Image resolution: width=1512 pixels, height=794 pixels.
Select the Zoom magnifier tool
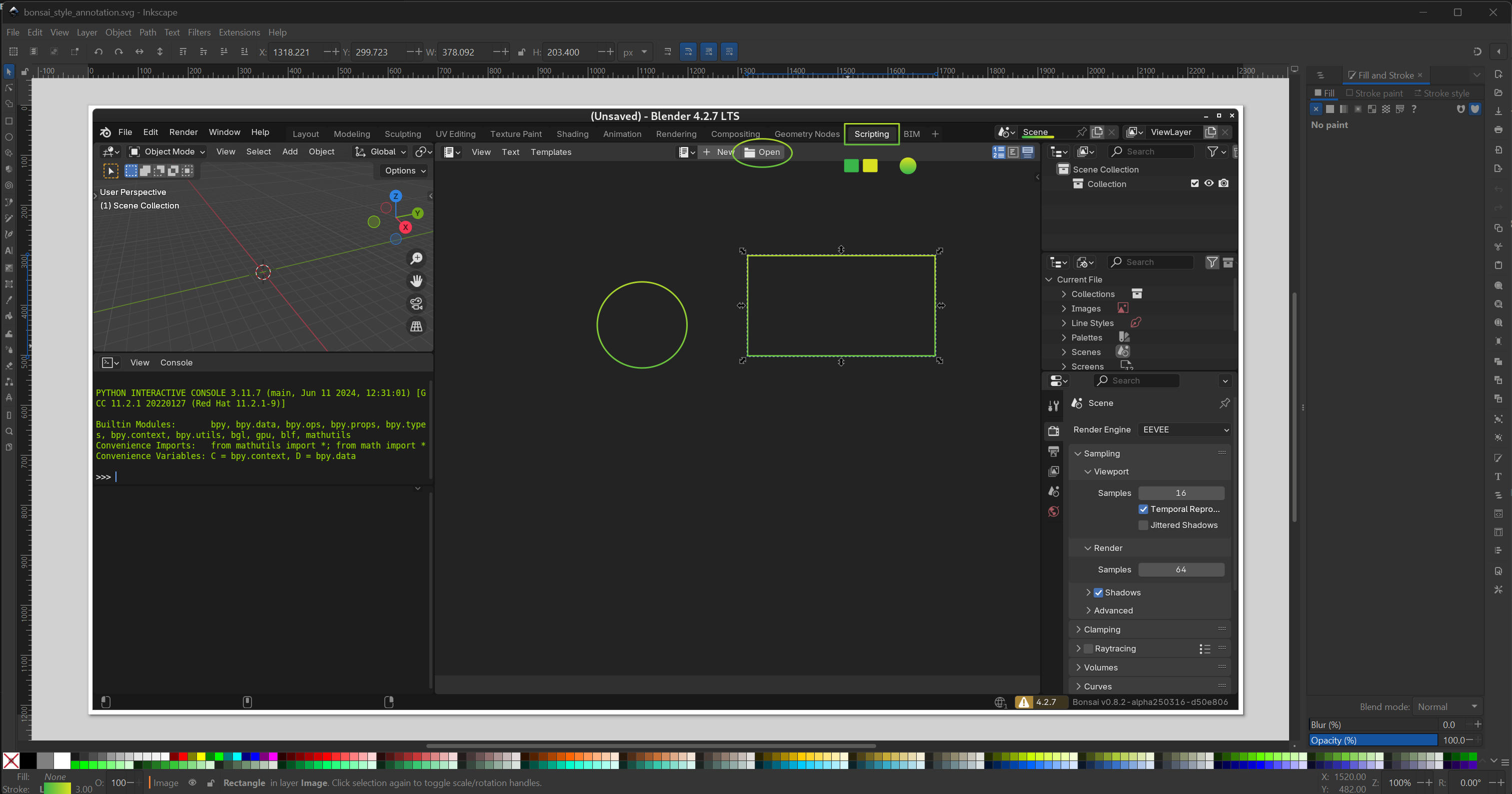click(x=8, y=431)
